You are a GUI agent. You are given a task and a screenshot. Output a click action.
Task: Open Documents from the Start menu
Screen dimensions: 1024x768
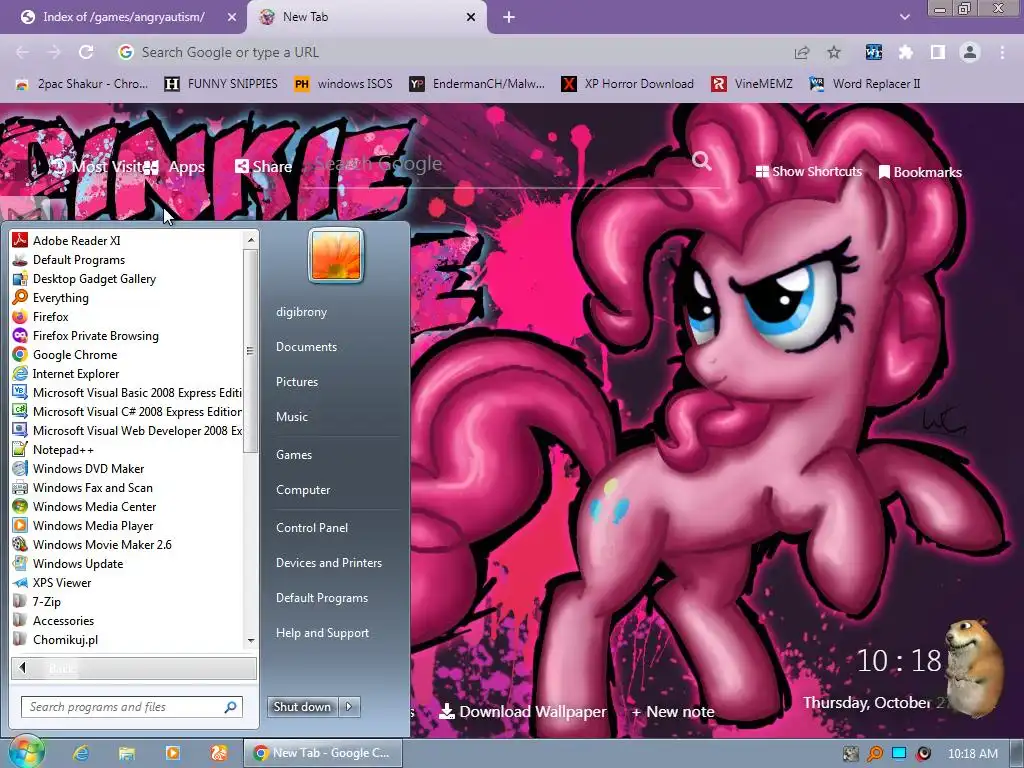pos(306,347)
